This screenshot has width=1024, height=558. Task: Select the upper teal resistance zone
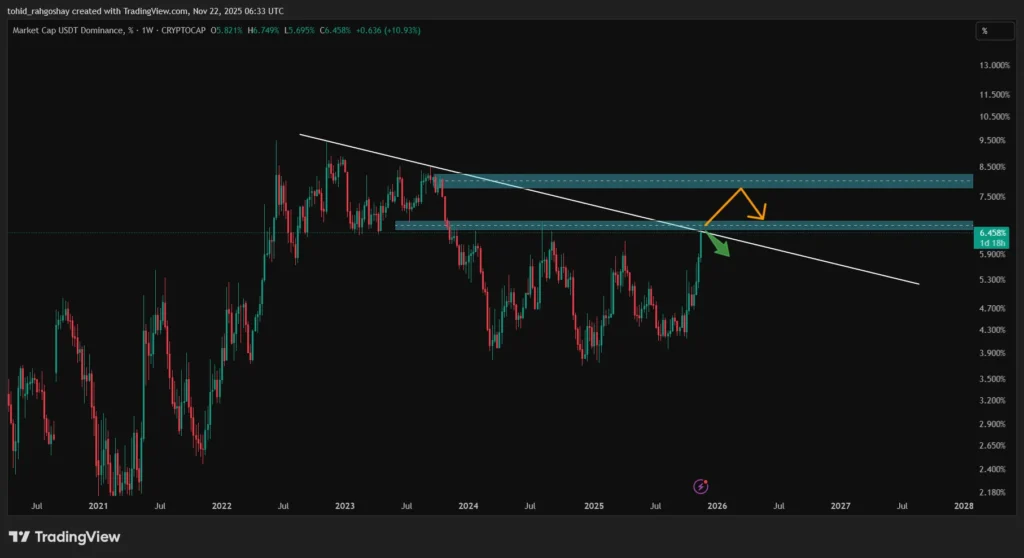pos(700,181)
